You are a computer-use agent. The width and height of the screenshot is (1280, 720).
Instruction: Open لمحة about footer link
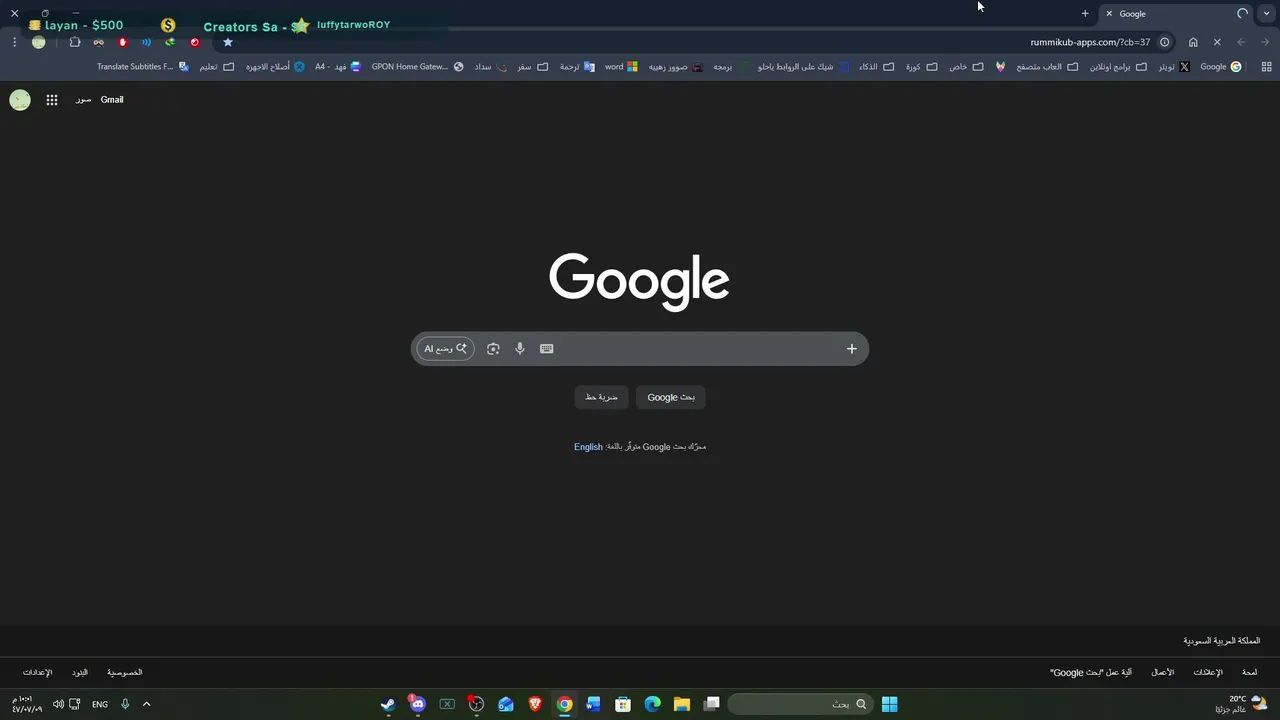coord(1250,673)
